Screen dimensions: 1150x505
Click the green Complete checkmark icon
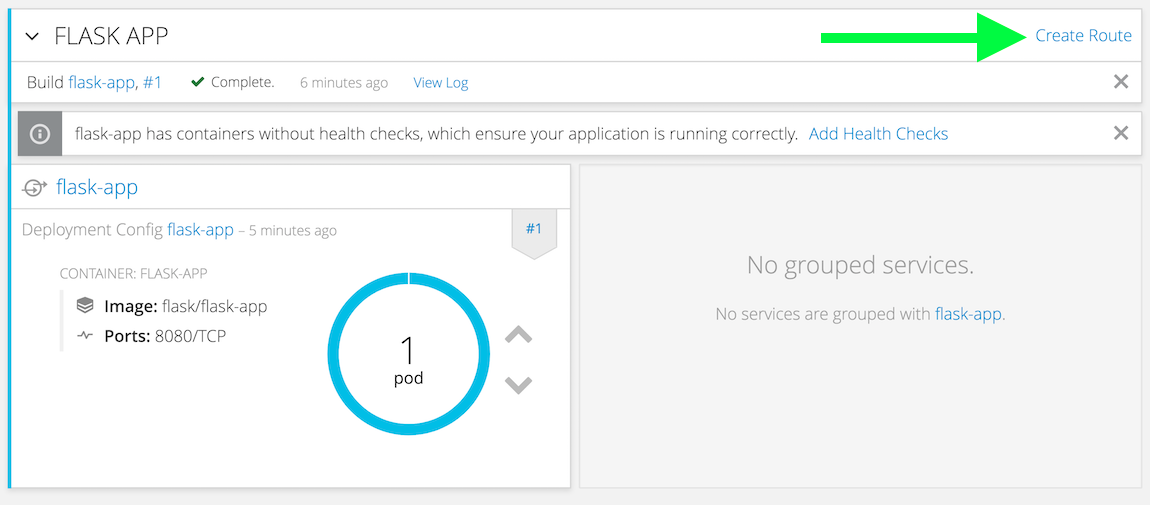tap(197, 82)
